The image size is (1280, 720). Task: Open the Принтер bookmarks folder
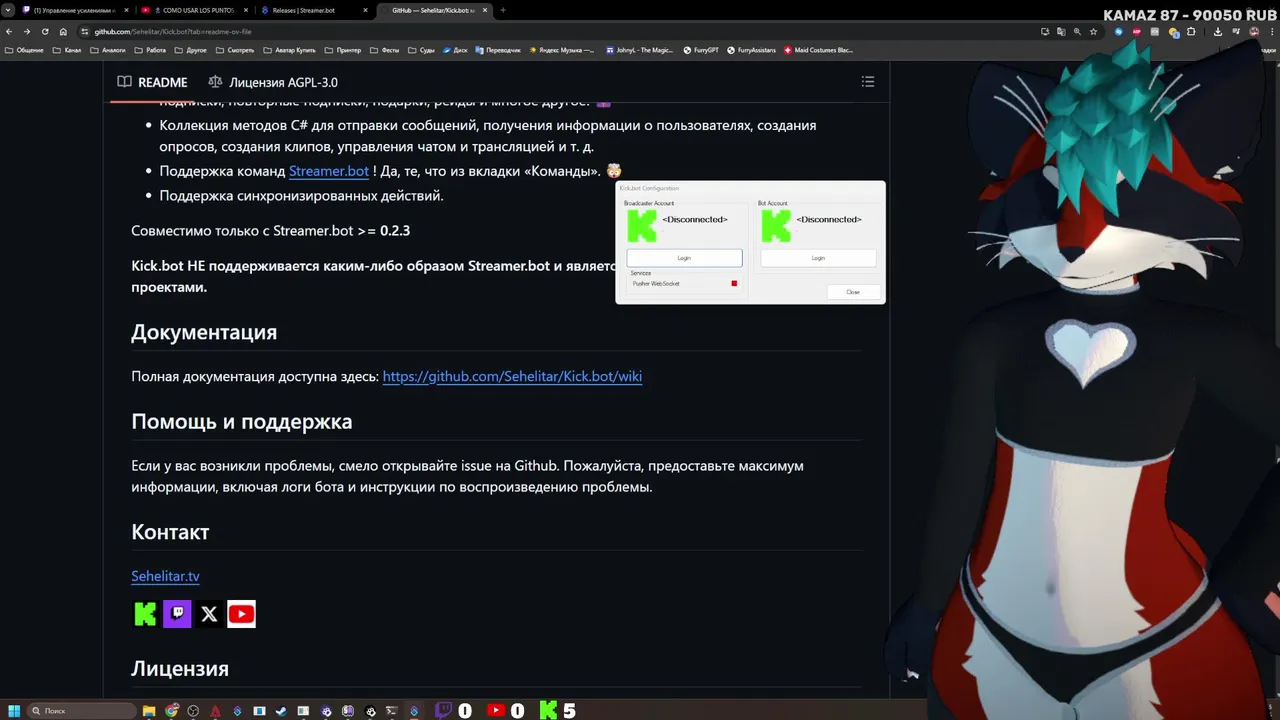[343, 50]
